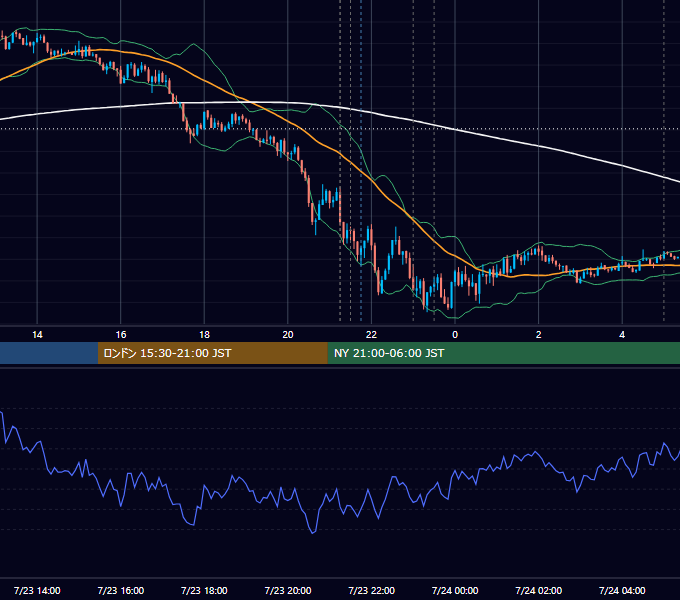Screen dimensions: 680x600
Task: Click the 7/23 20:00 date label
Action: tap(288, 590)
